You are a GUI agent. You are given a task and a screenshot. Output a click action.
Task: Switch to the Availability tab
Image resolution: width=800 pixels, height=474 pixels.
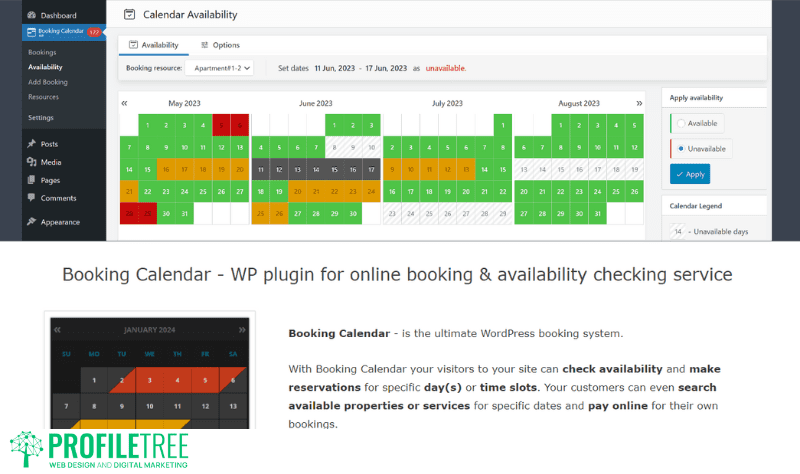point(154,45)
